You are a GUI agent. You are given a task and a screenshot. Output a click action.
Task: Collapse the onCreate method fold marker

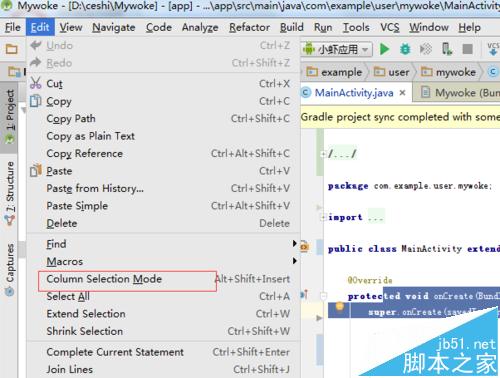point(323,295)
